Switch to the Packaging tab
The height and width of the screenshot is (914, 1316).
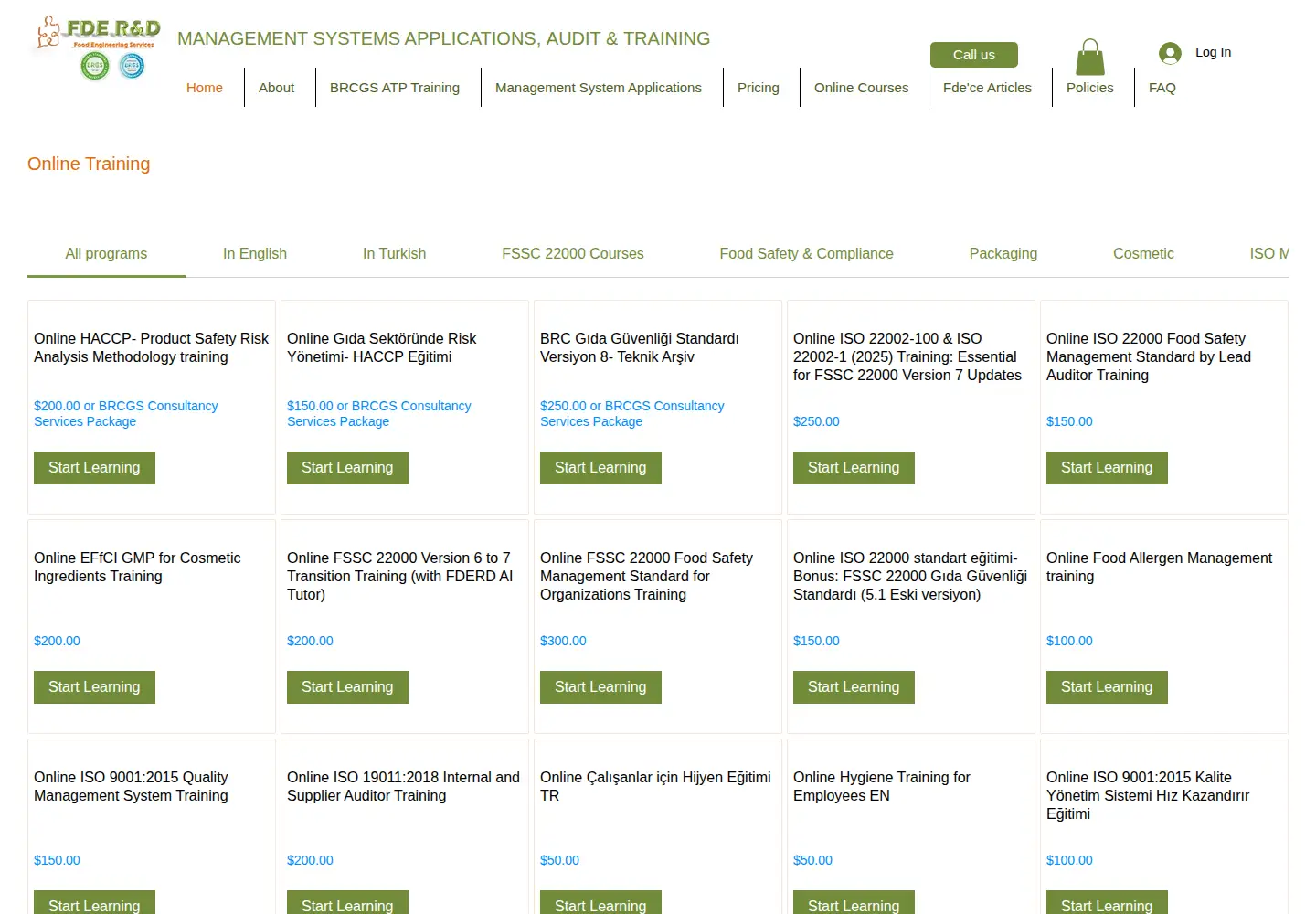[1003, 254]
